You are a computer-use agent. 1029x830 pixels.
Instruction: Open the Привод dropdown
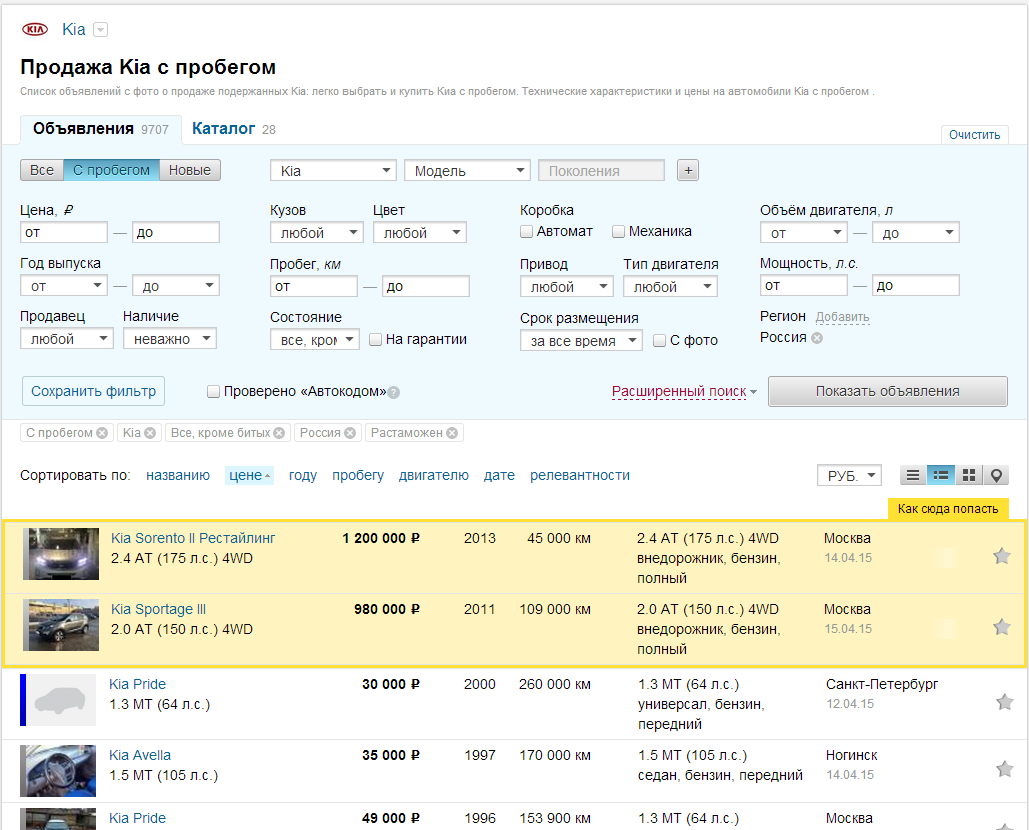click(x=566, y=287)
